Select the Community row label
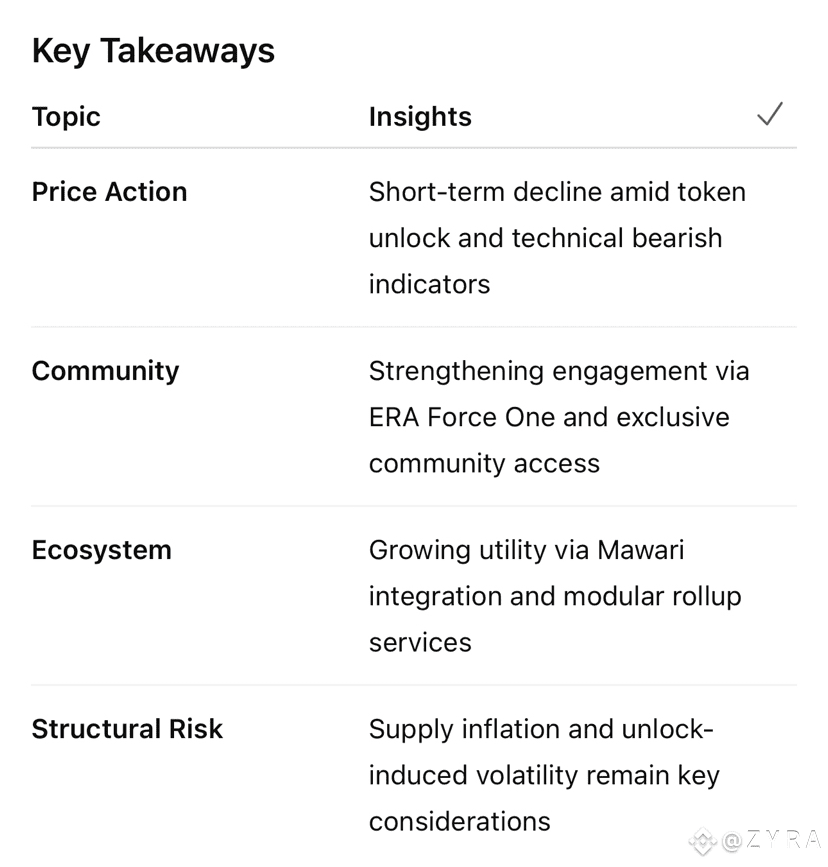828x867 pixels. [x=106, y=371]
